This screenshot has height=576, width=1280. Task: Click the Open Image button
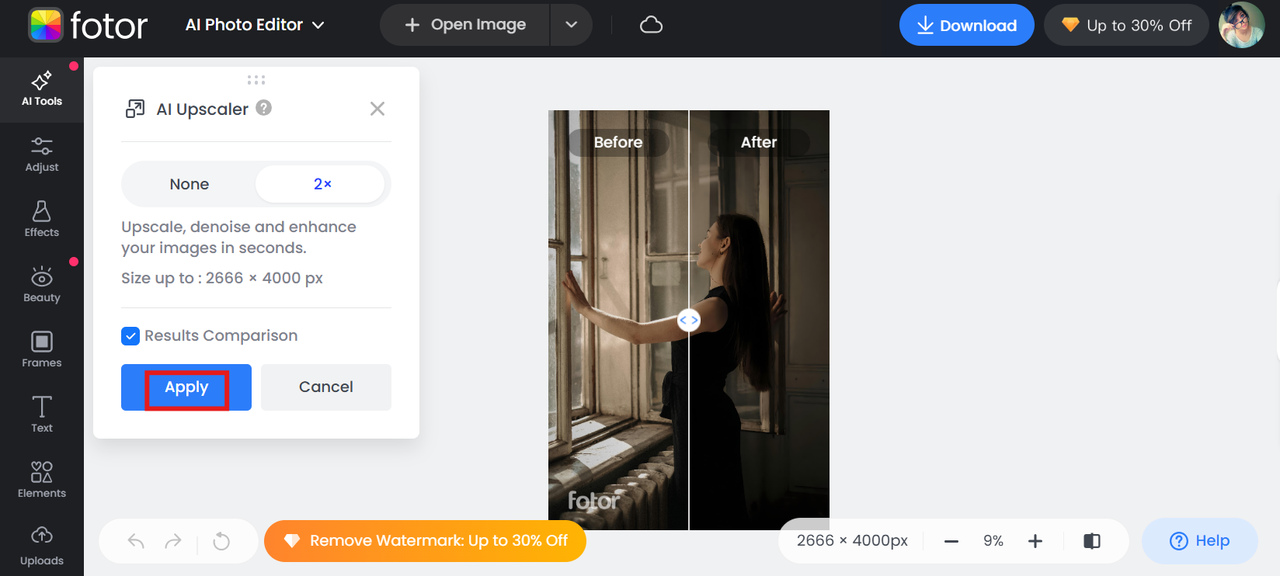point(465,25)
